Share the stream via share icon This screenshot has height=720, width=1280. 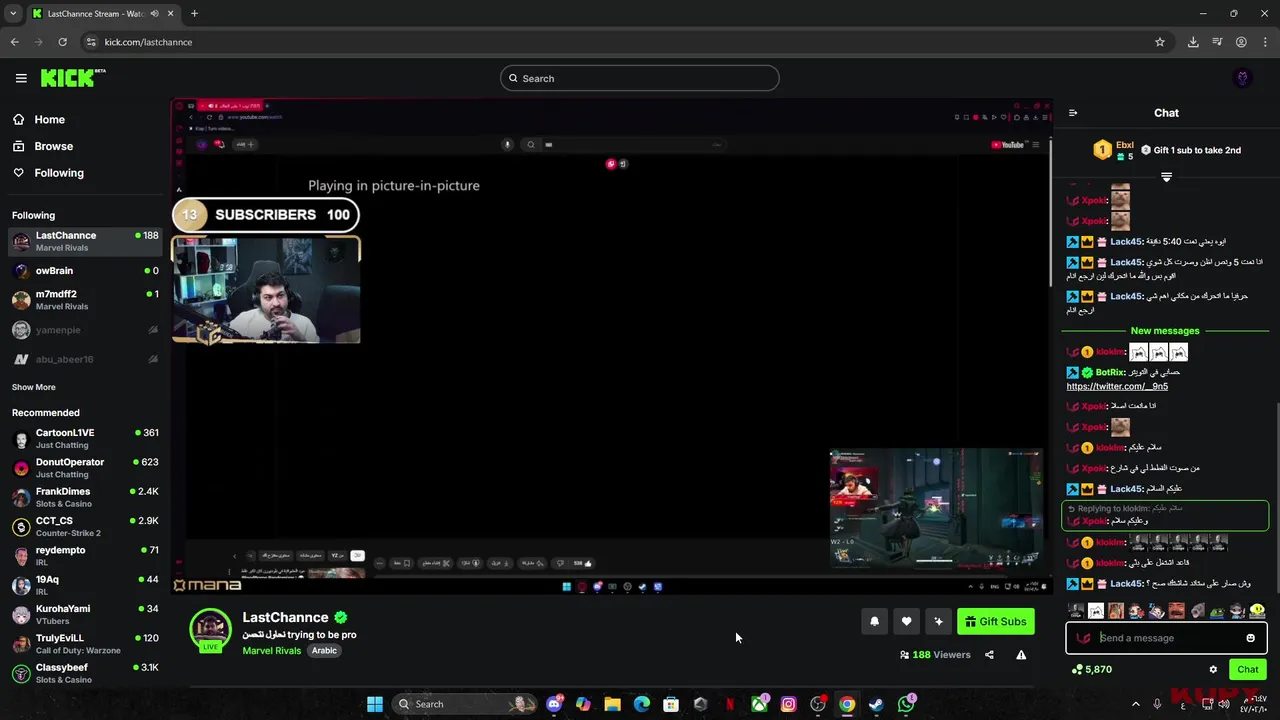989,655
